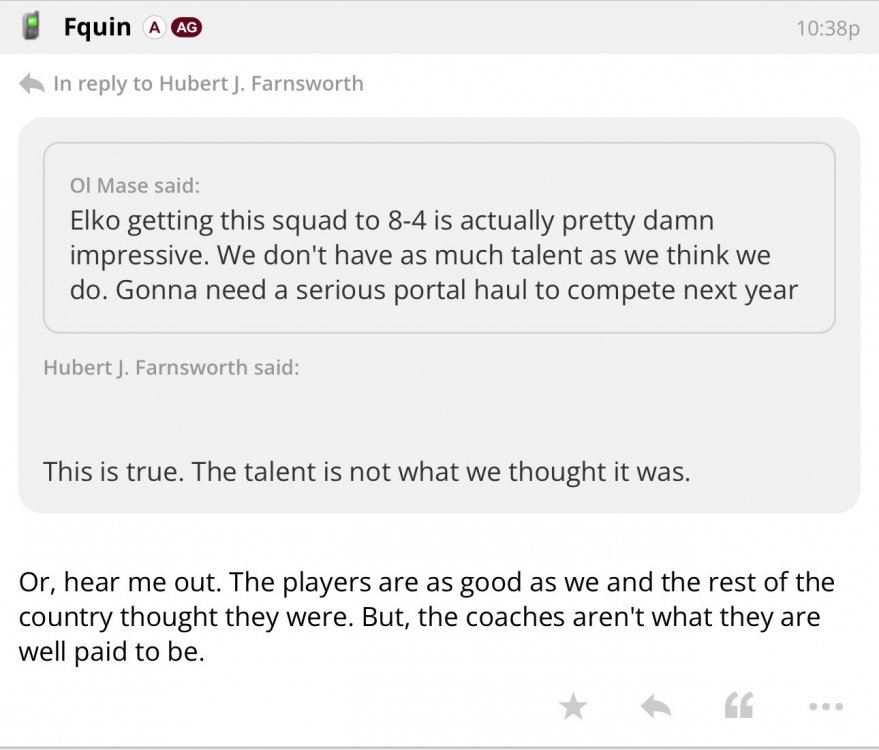Viewport: 879px width, 750px height.
Task: Click the 10:38p post timestamp
Action: point(827,28)
